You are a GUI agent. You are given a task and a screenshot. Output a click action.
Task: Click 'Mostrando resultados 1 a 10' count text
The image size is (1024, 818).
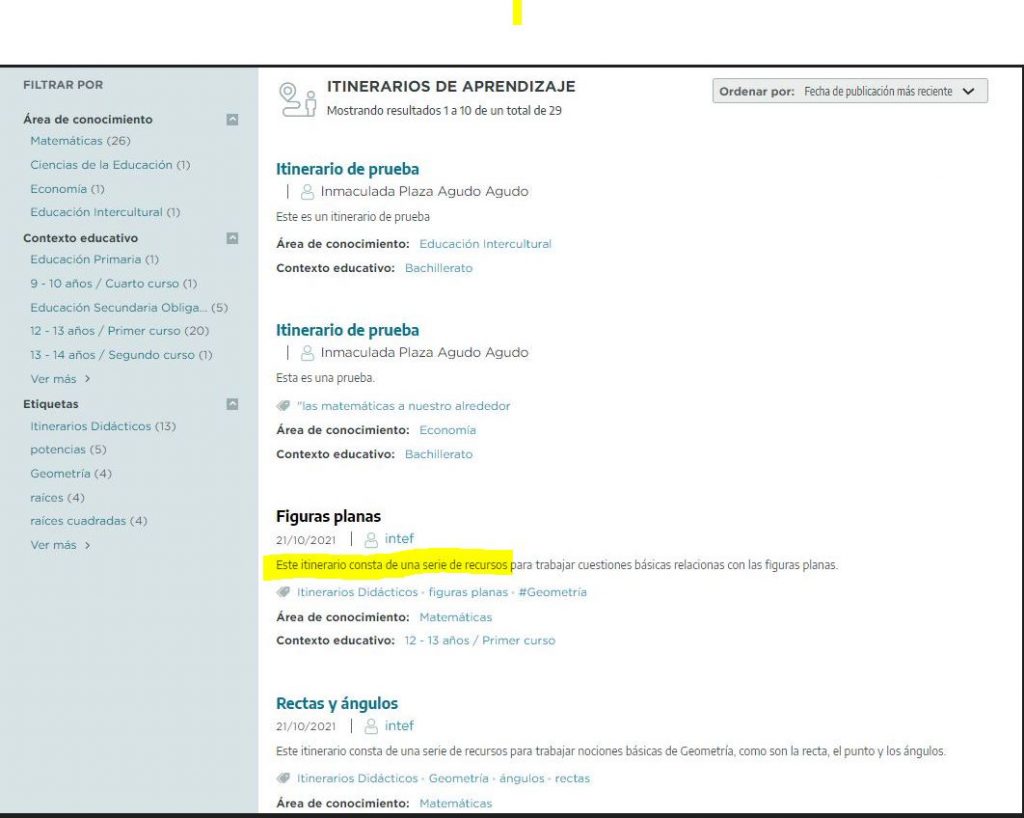(x=444, y=111)
